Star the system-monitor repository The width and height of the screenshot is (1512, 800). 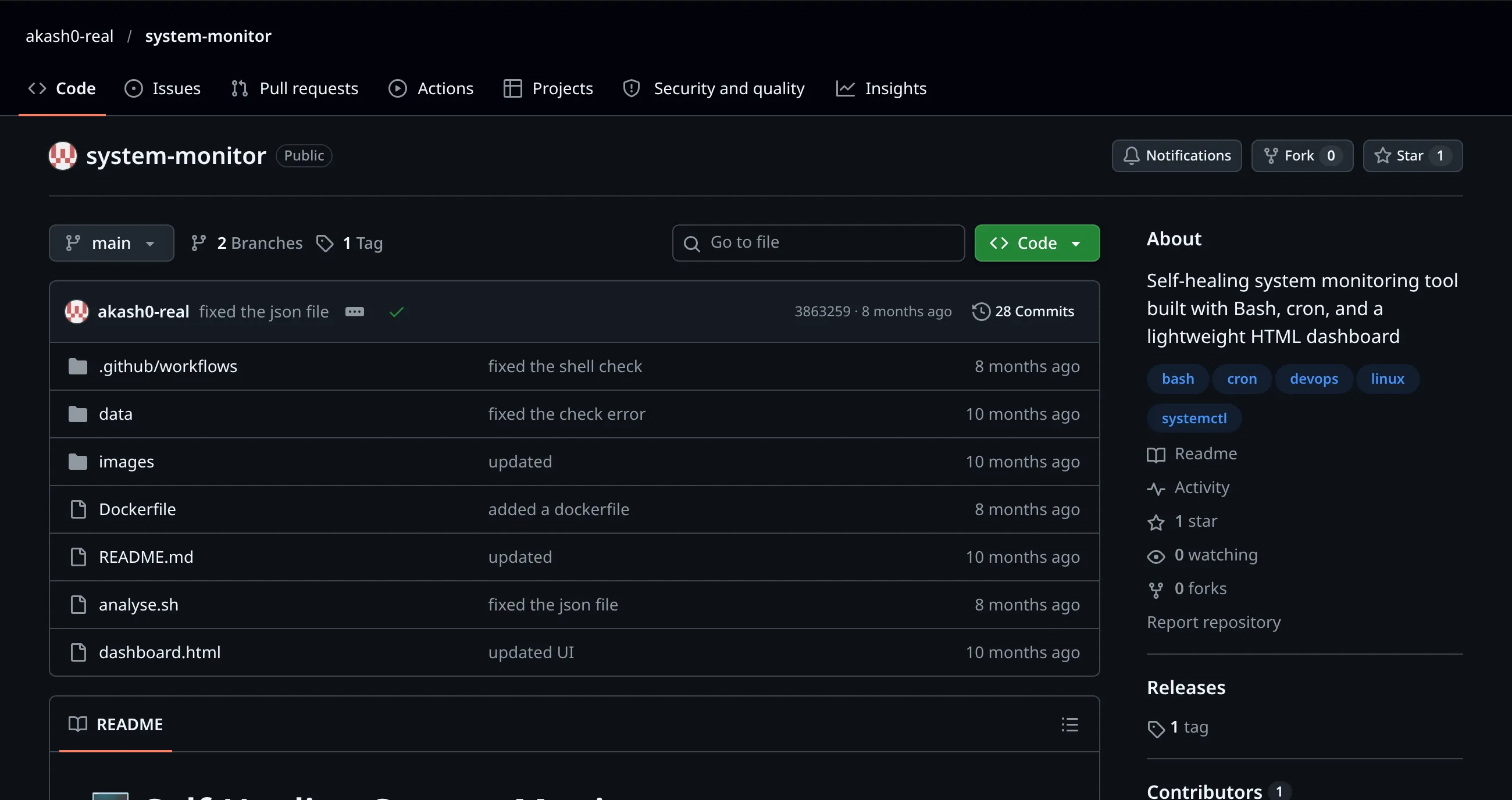click(1412, 156)
